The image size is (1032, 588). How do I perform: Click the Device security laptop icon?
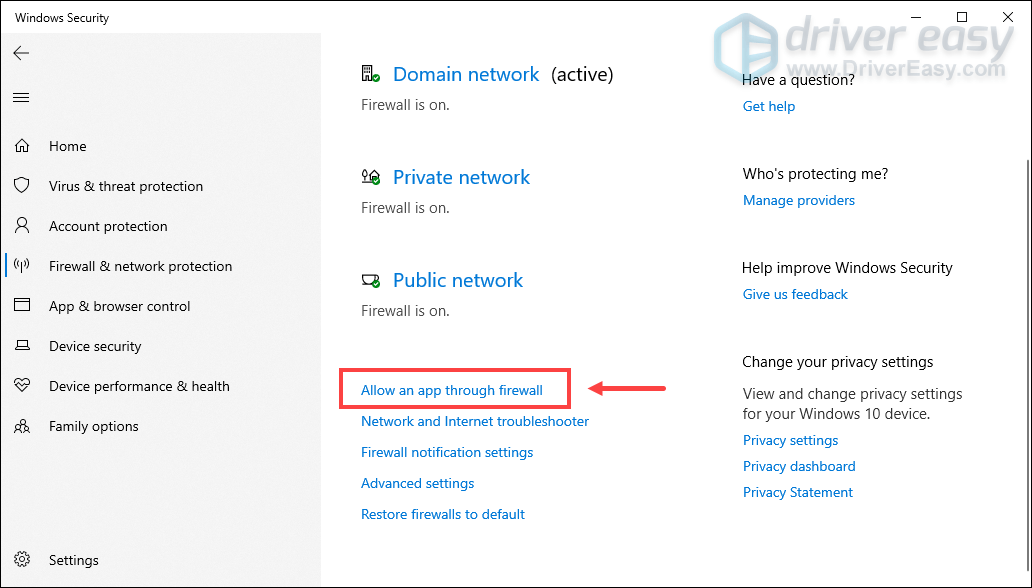tap(22, 346)
